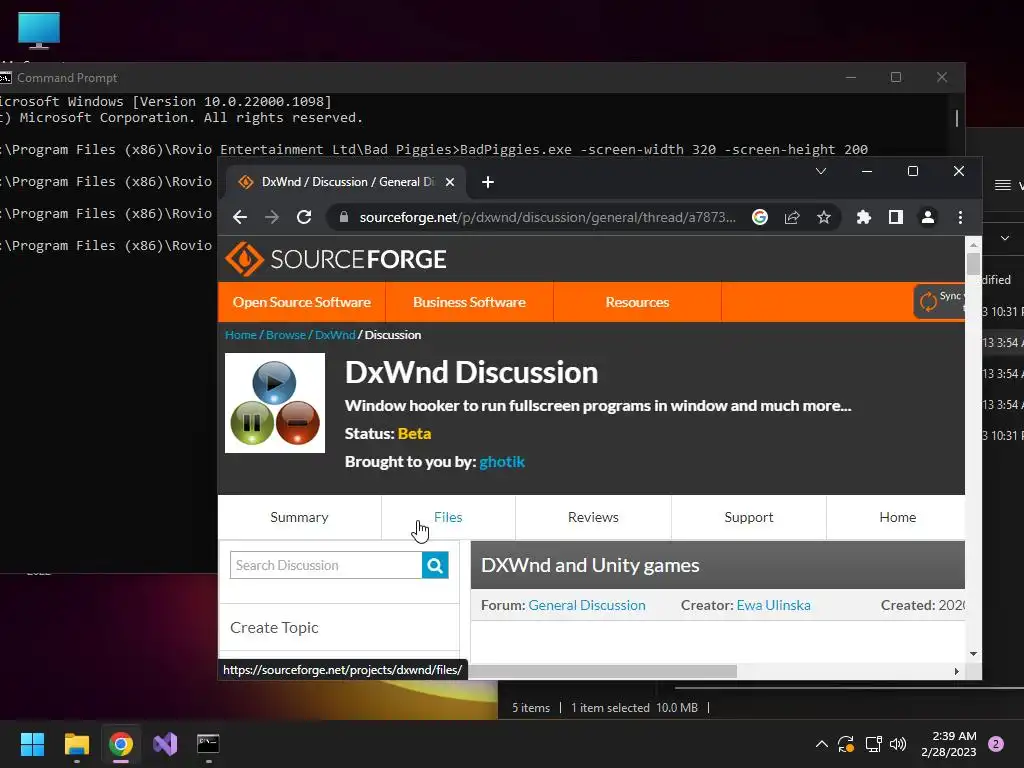Open the Windows Start menu
1024x768 pixels.
coord(32,744)
